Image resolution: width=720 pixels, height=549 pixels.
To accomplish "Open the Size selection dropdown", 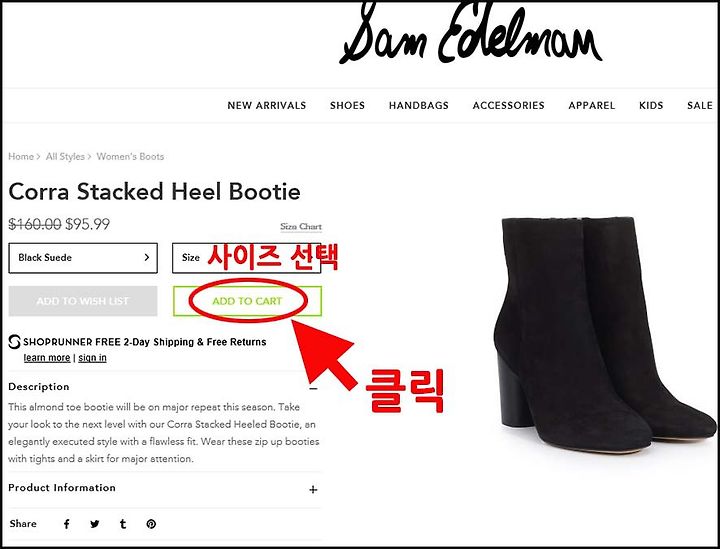I will pyautogui.click(x=247, y=258).
